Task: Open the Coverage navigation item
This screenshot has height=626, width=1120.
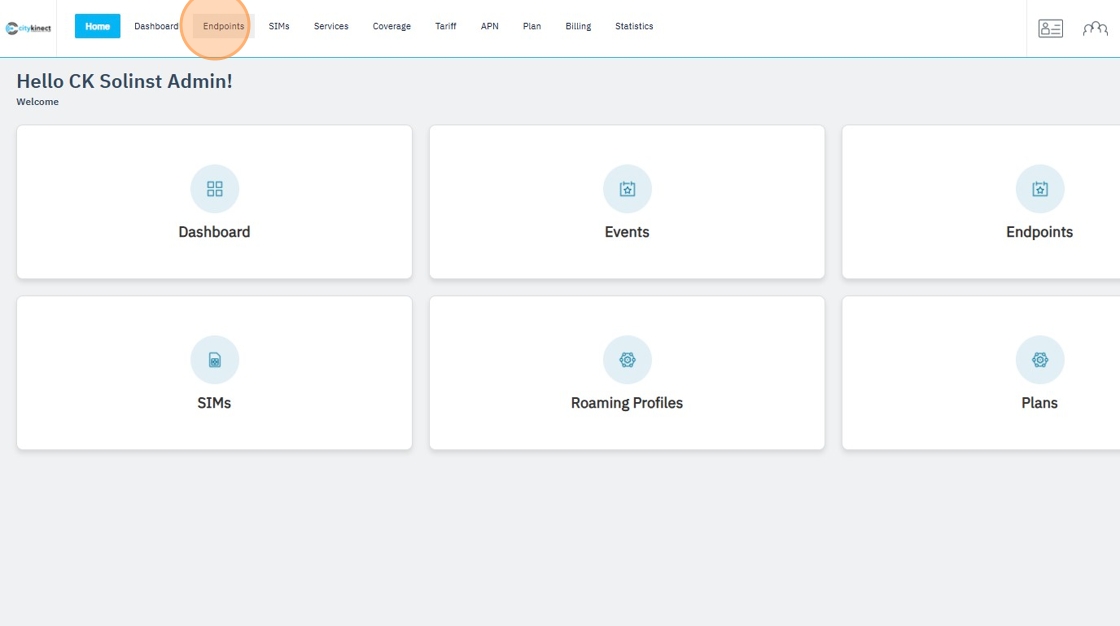Action: [x=391, y=26]
